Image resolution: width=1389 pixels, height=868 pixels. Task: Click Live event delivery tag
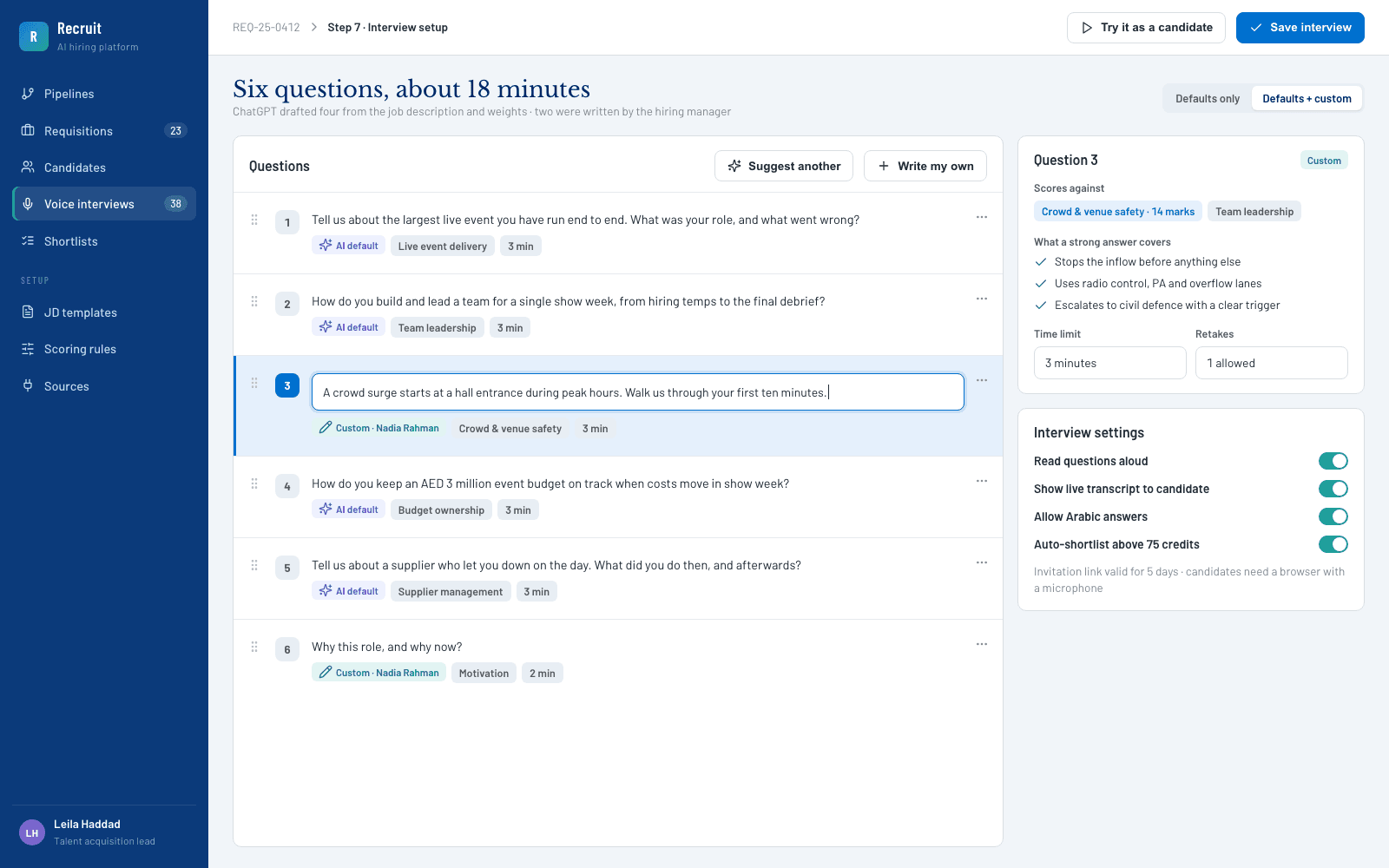[443, 247]
